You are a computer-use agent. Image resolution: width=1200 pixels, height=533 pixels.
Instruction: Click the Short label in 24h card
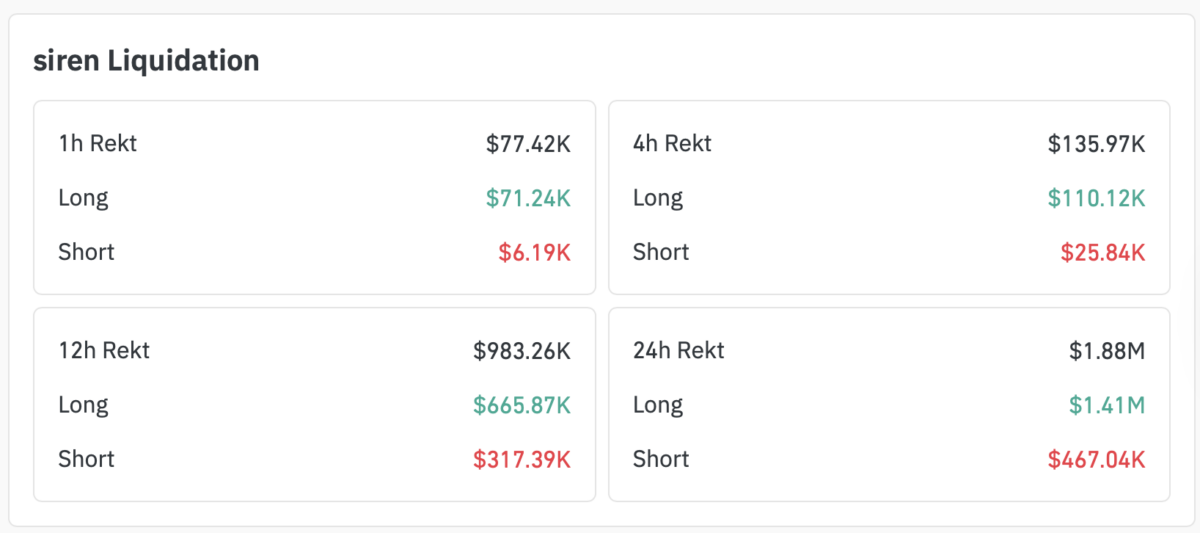pos(661,459)
